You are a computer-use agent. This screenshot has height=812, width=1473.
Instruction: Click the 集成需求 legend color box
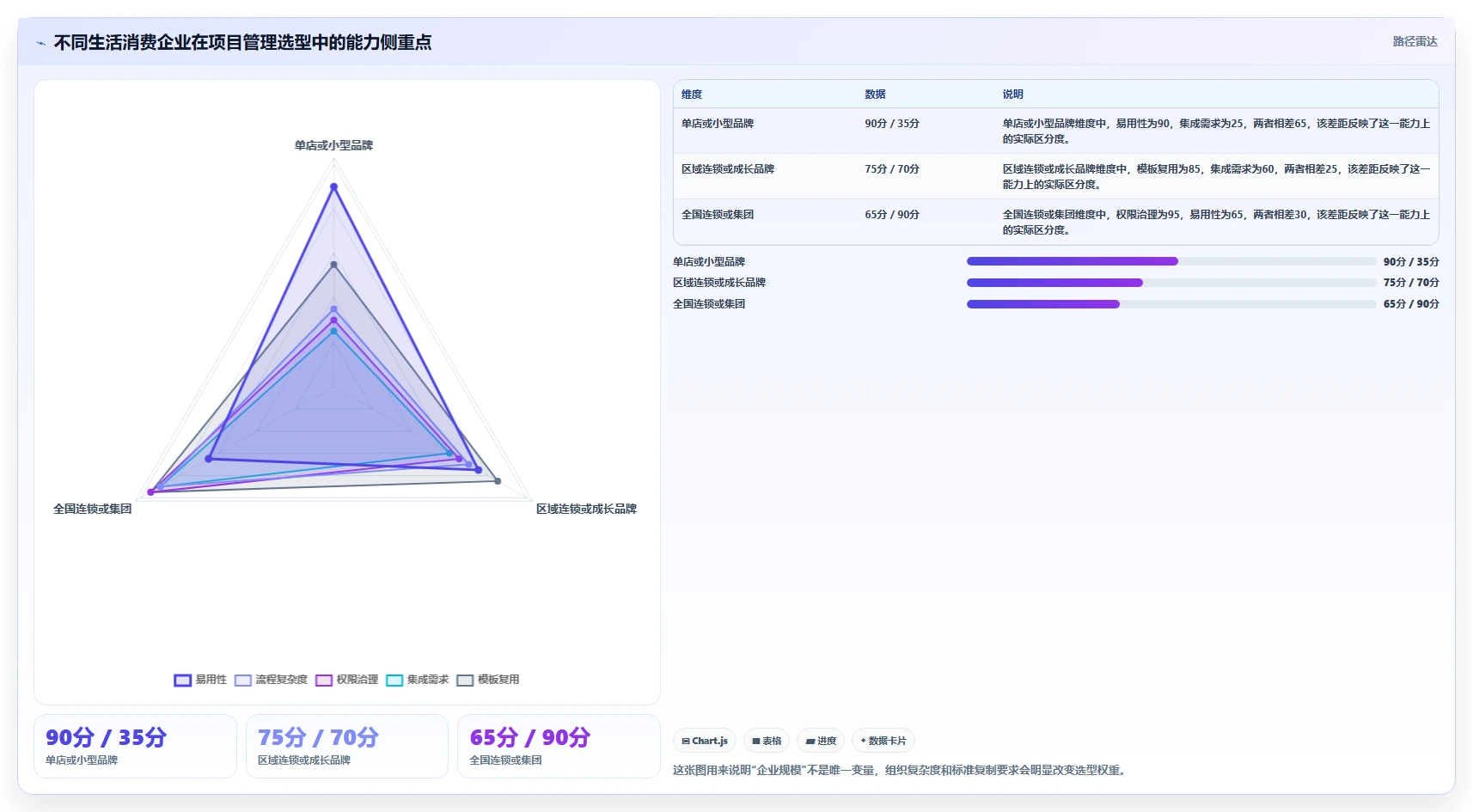tap(394, 681)
